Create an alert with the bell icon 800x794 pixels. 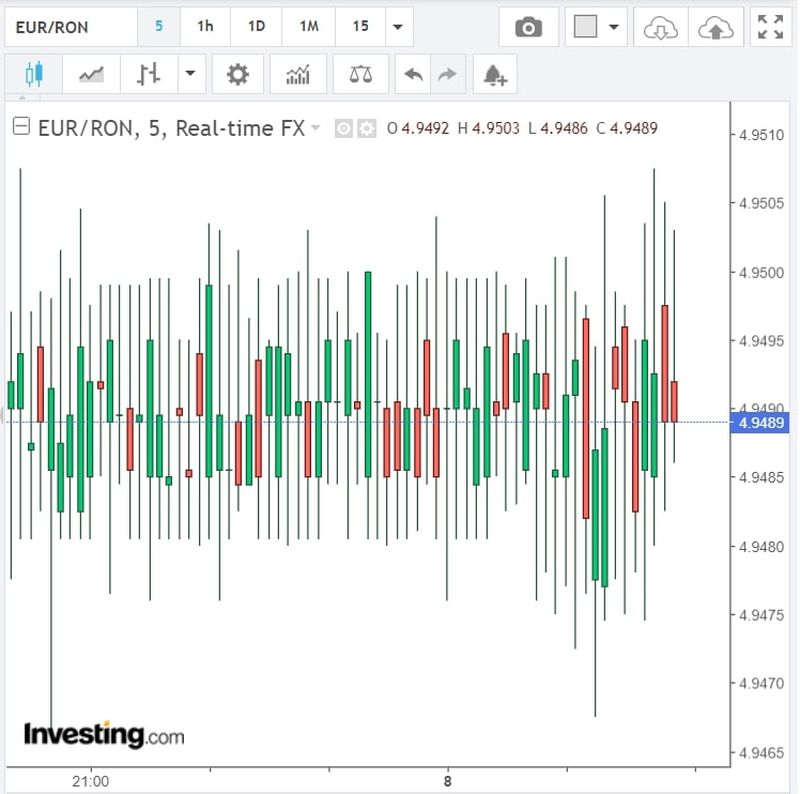495,74
